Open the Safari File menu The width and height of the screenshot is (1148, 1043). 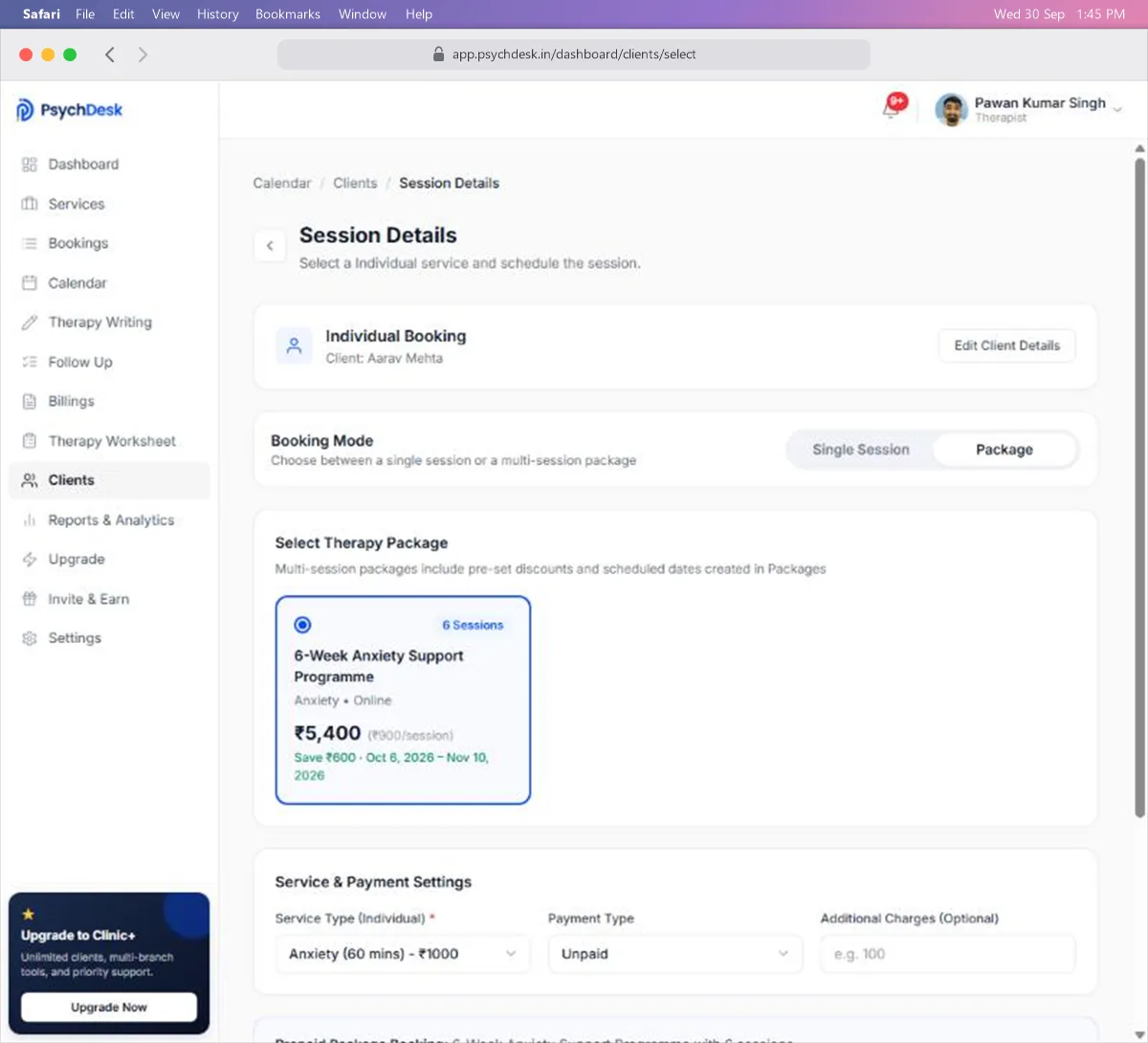pyautogui.click(x=85, y=14)
